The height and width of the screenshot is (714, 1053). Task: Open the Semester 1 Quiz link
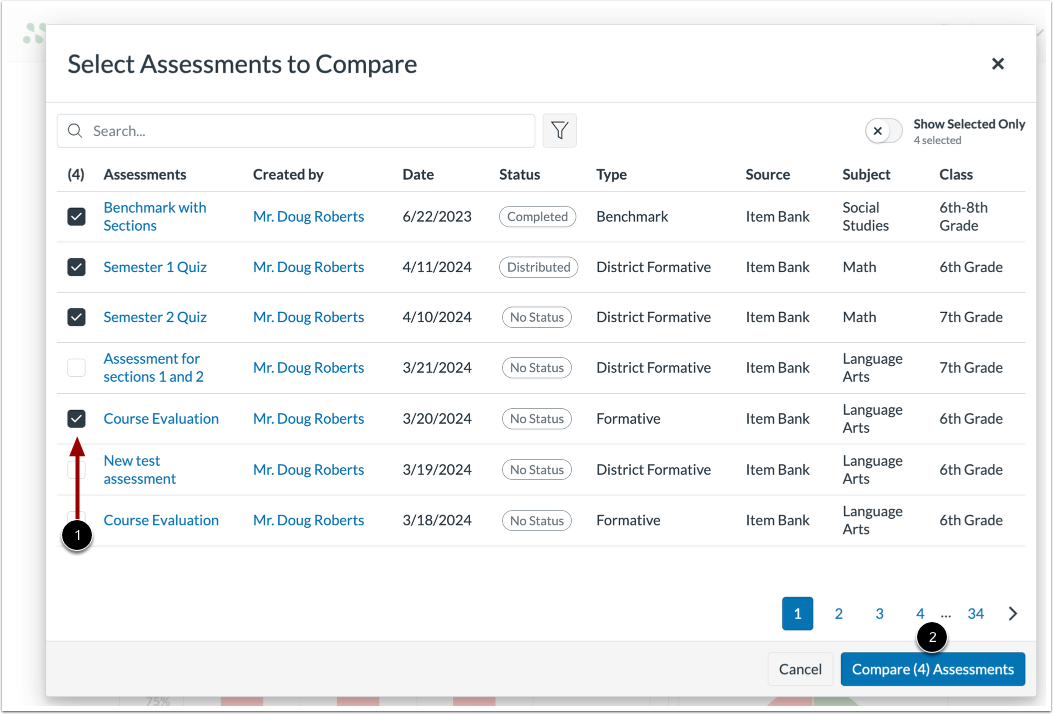(x=155, y=267)
